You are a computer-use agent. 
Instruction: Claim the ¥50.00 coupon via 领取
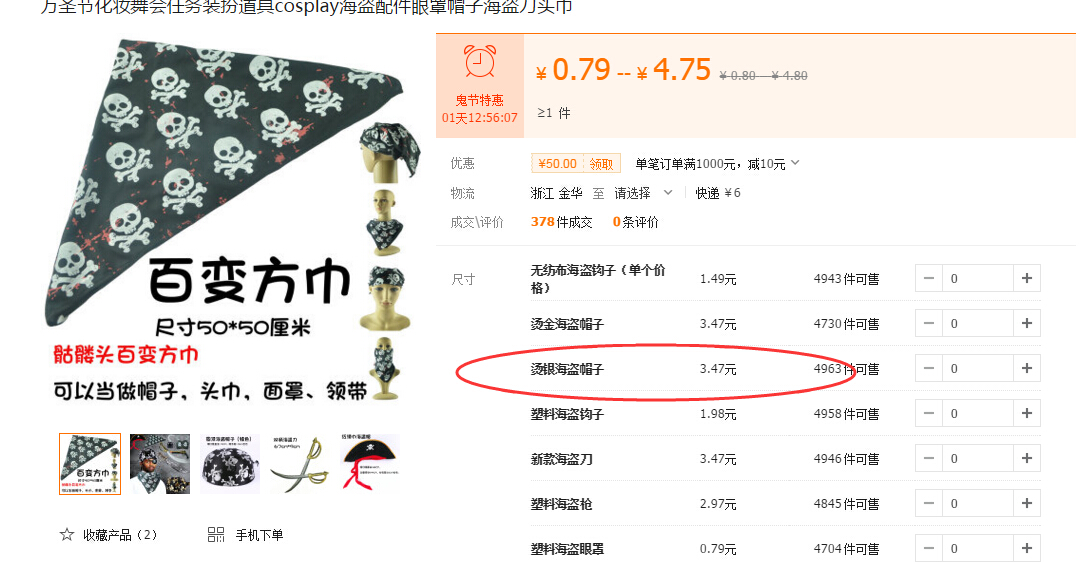point(601,164)
